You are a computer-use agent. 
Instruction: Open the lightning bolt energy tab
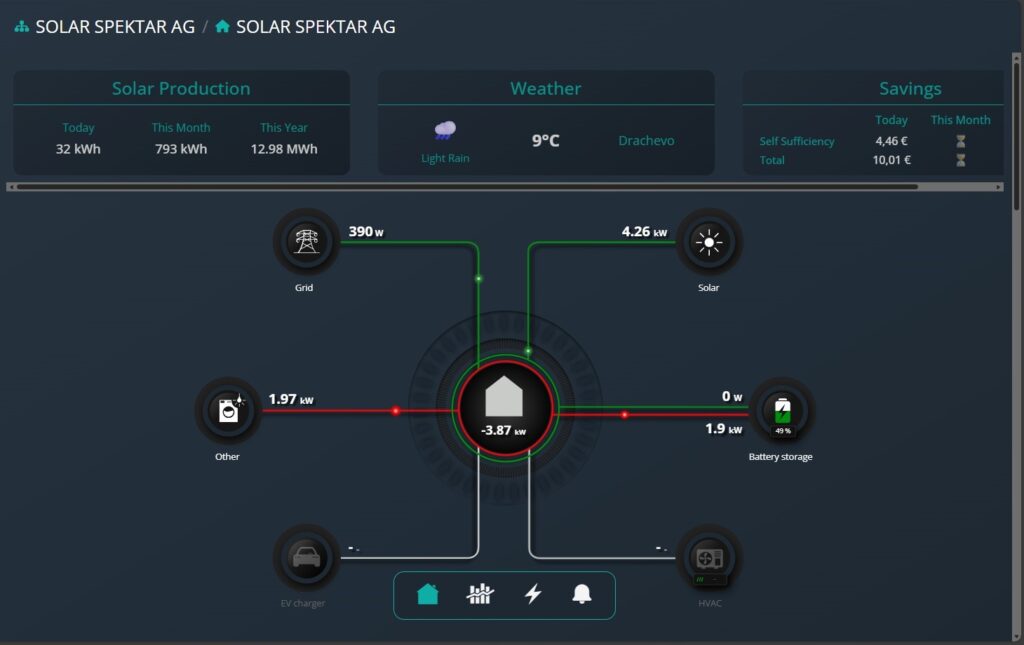(x=533, y=594)
